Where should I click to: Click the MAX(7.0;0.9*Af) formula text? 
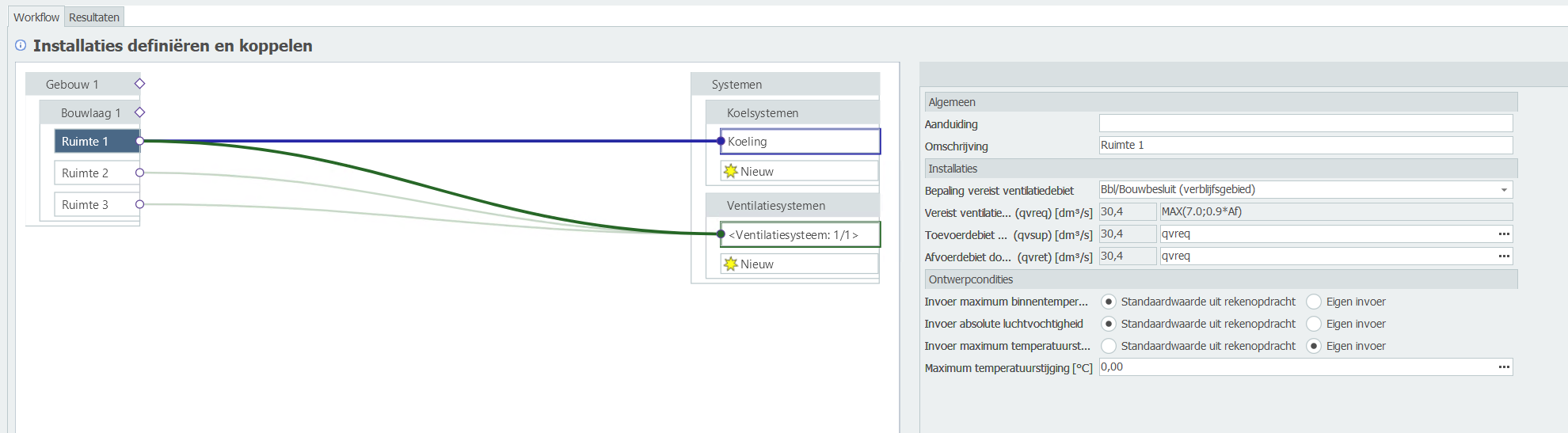1201,211
